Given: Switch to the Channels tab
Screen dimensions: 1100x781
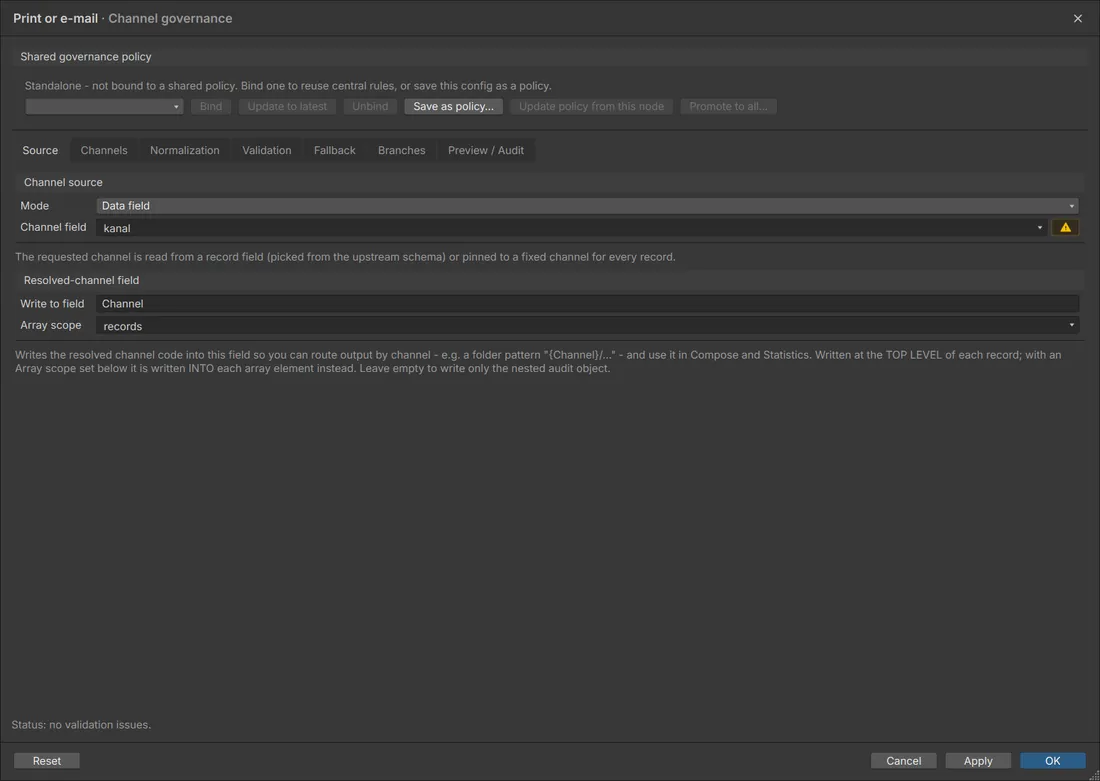Looking at the screenshot, I should click(x=104, y=150).
